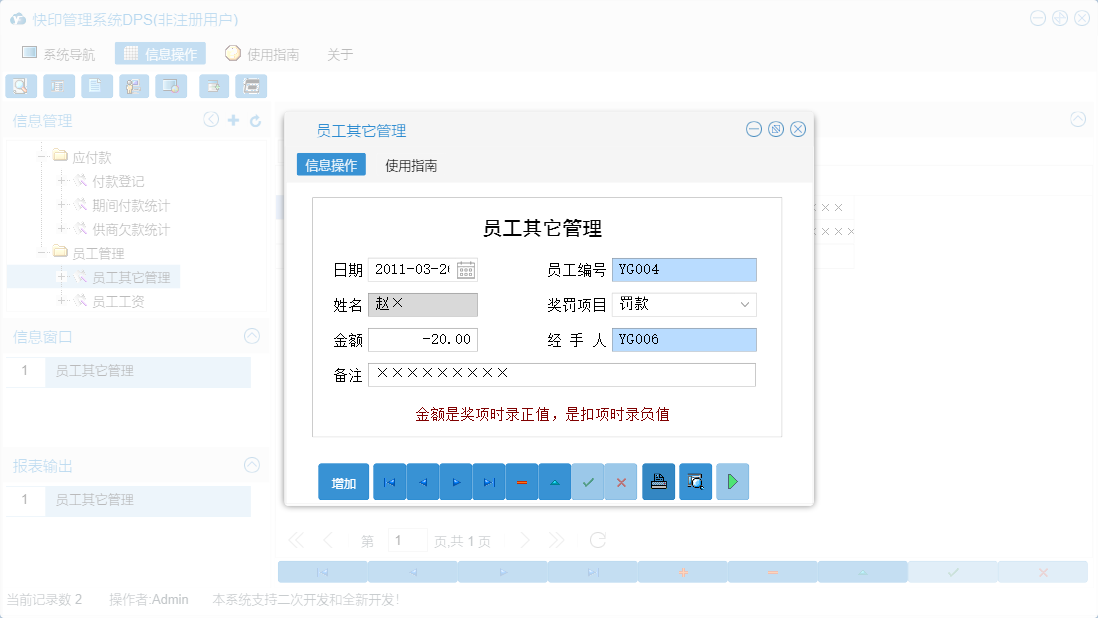This screenshot has height=618, width=1098.
Task: Open print preview in the dialog toolbar
Action: [x=695, y=481]
